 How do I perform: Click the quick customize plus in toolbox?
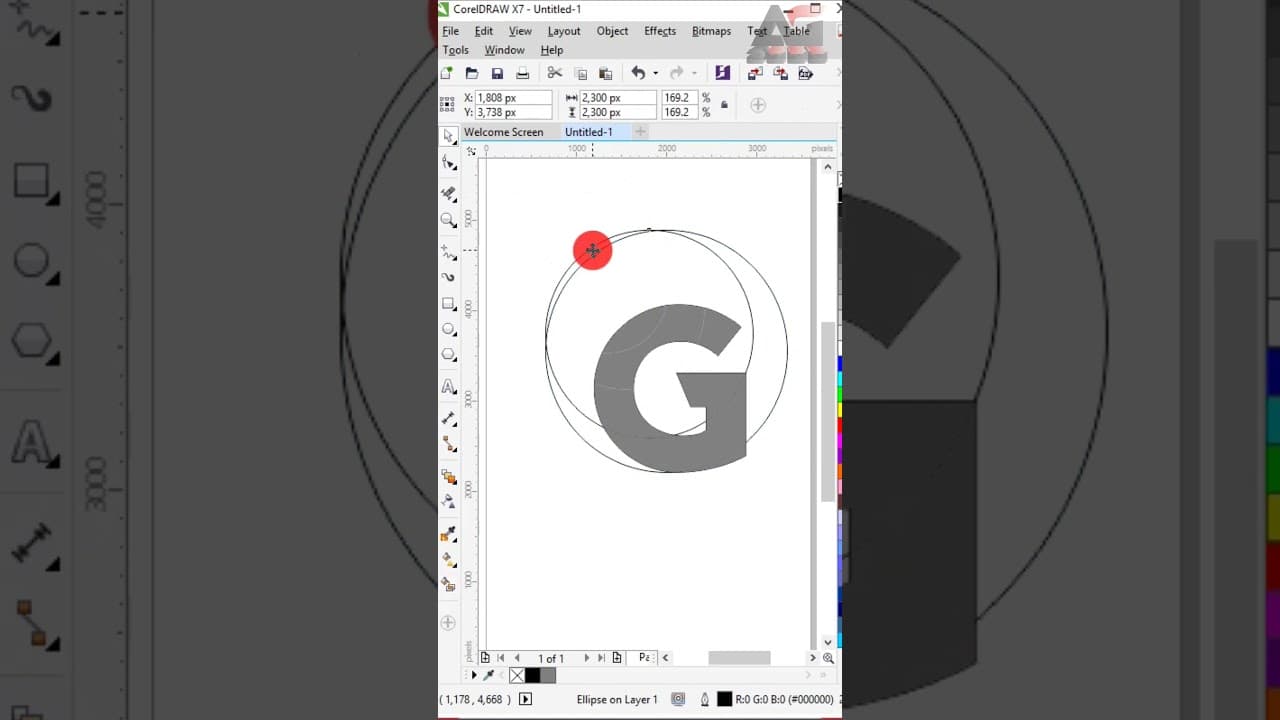point(448,623)
